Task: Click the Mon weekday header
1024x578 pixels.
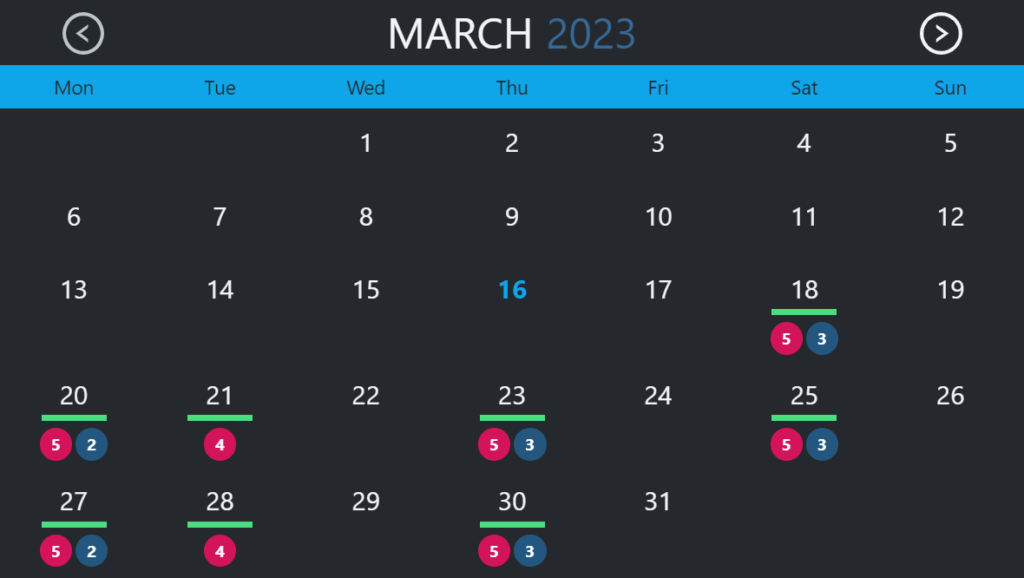Action: (x=74, y=88)
